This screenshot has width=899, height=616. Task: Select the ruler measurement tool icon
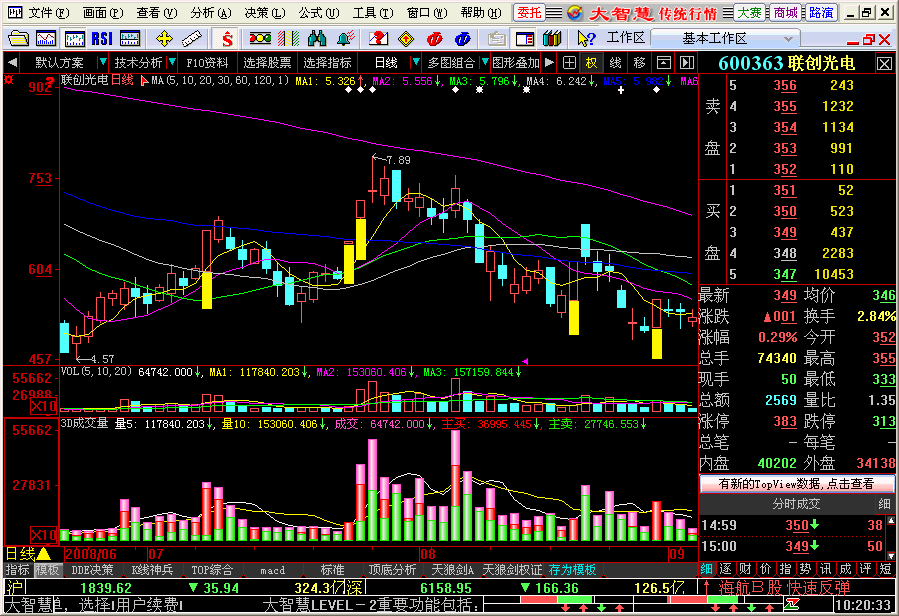[x=191, y=38]
